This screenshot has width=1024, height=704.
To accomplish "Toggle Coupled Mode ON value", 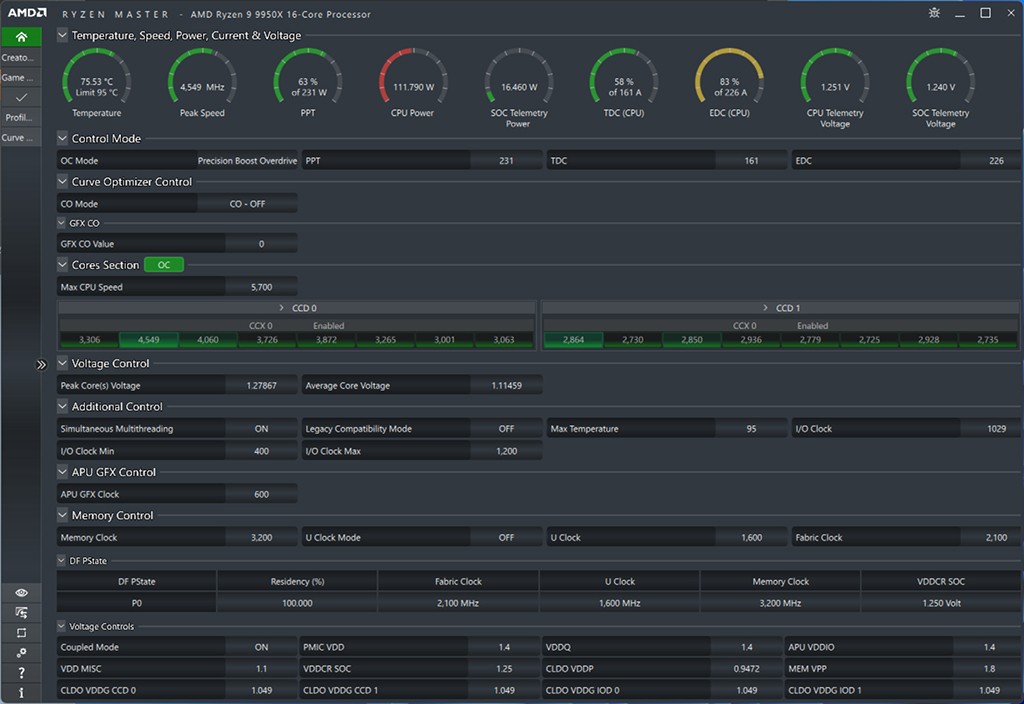I will click(x=261, y=647).
